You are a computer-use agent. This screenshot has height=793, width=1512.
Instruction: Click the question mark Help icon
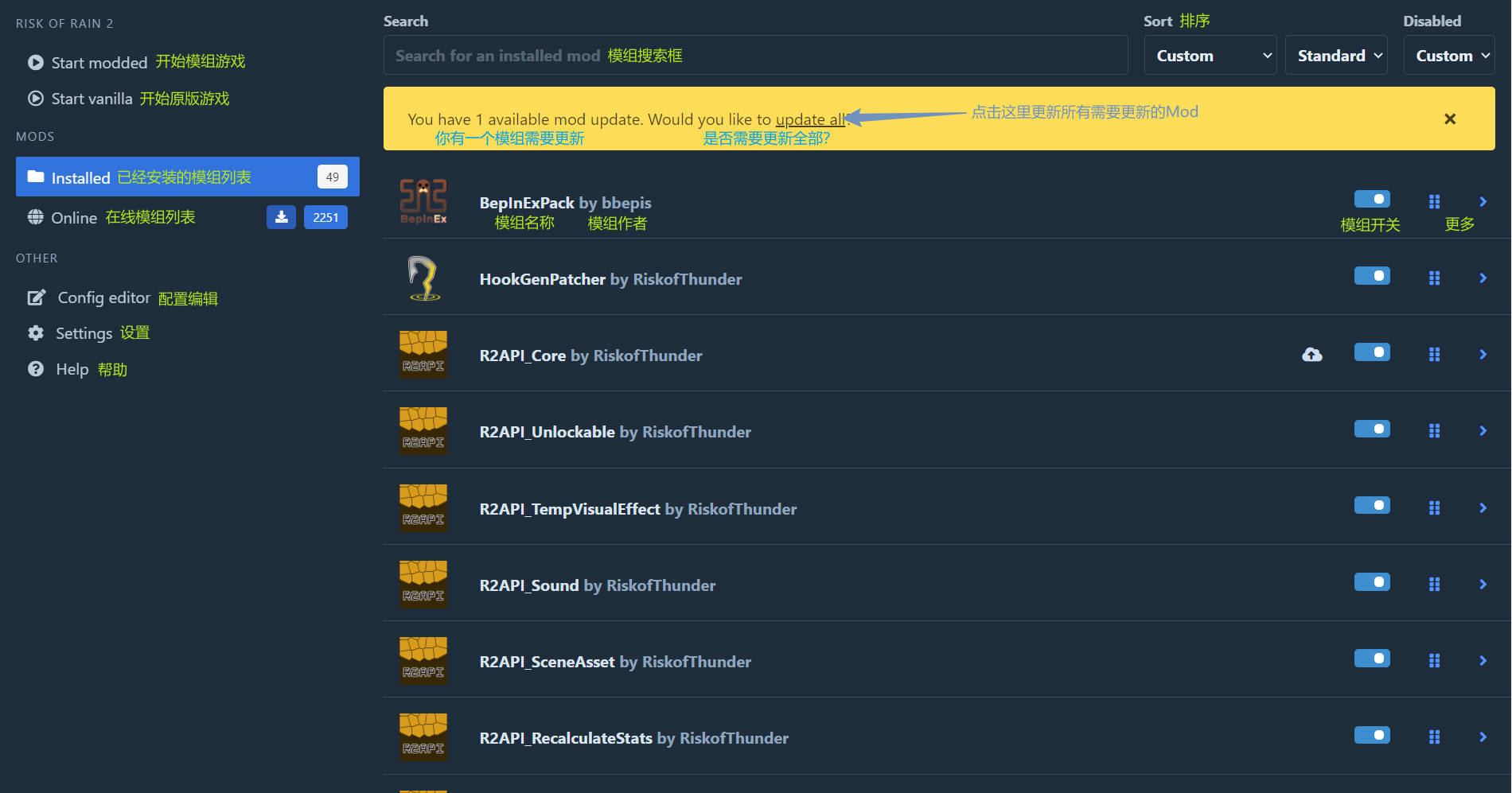point(36,369)
